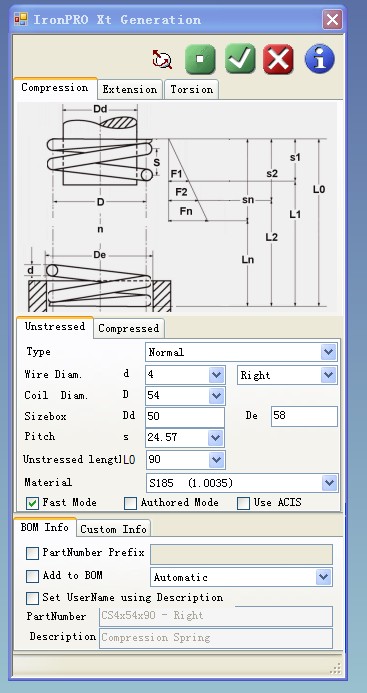The height and width of the screenshot is (693, 367).
Task: Enable the Authored Mode checkbox
Action: (x=130, y=503)
